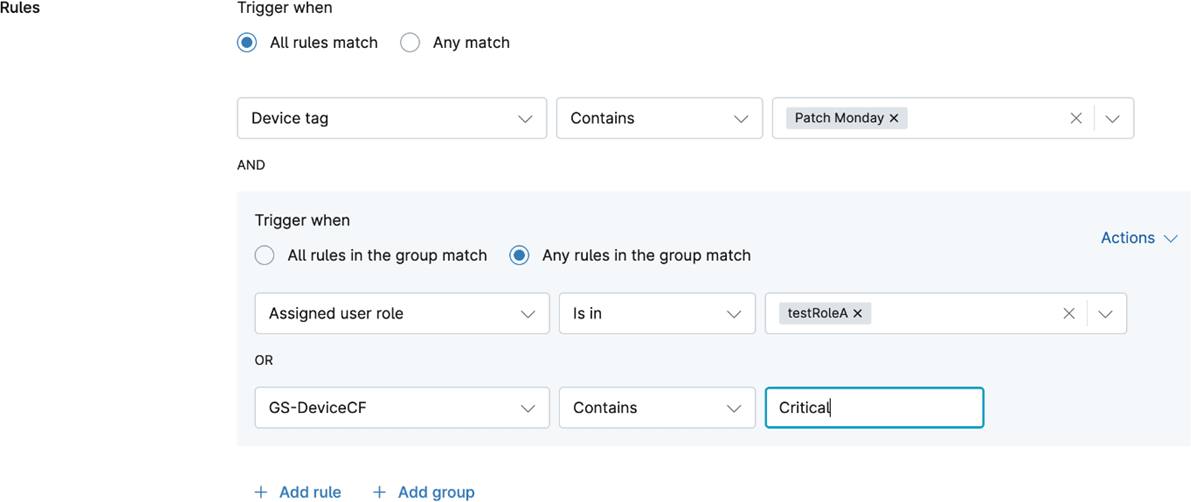Expand the testRoleA value list arrow
The width and height of the screenshot is (1191, 502).
(x=1105, y=313)
